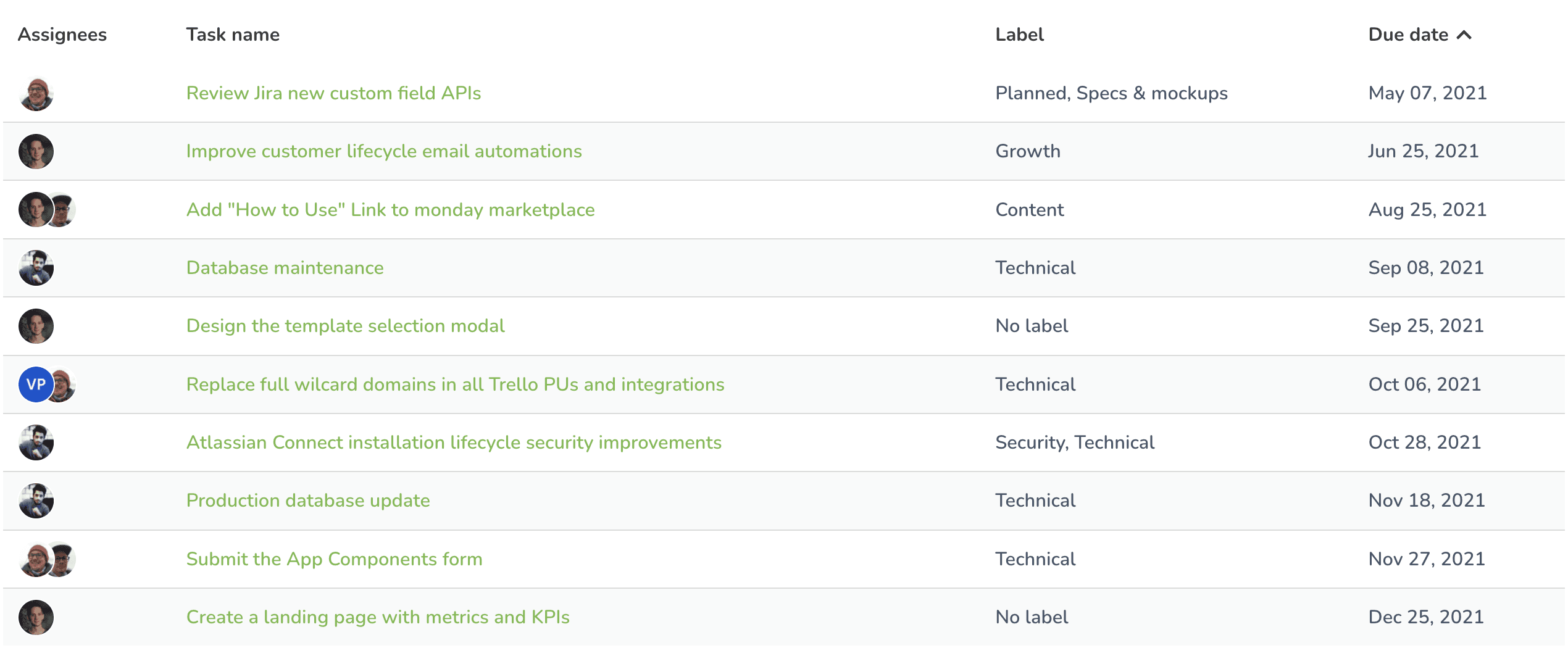Click the Due date sort chevron
This screenshot has height=648, width=1568.
[1464, 35]
